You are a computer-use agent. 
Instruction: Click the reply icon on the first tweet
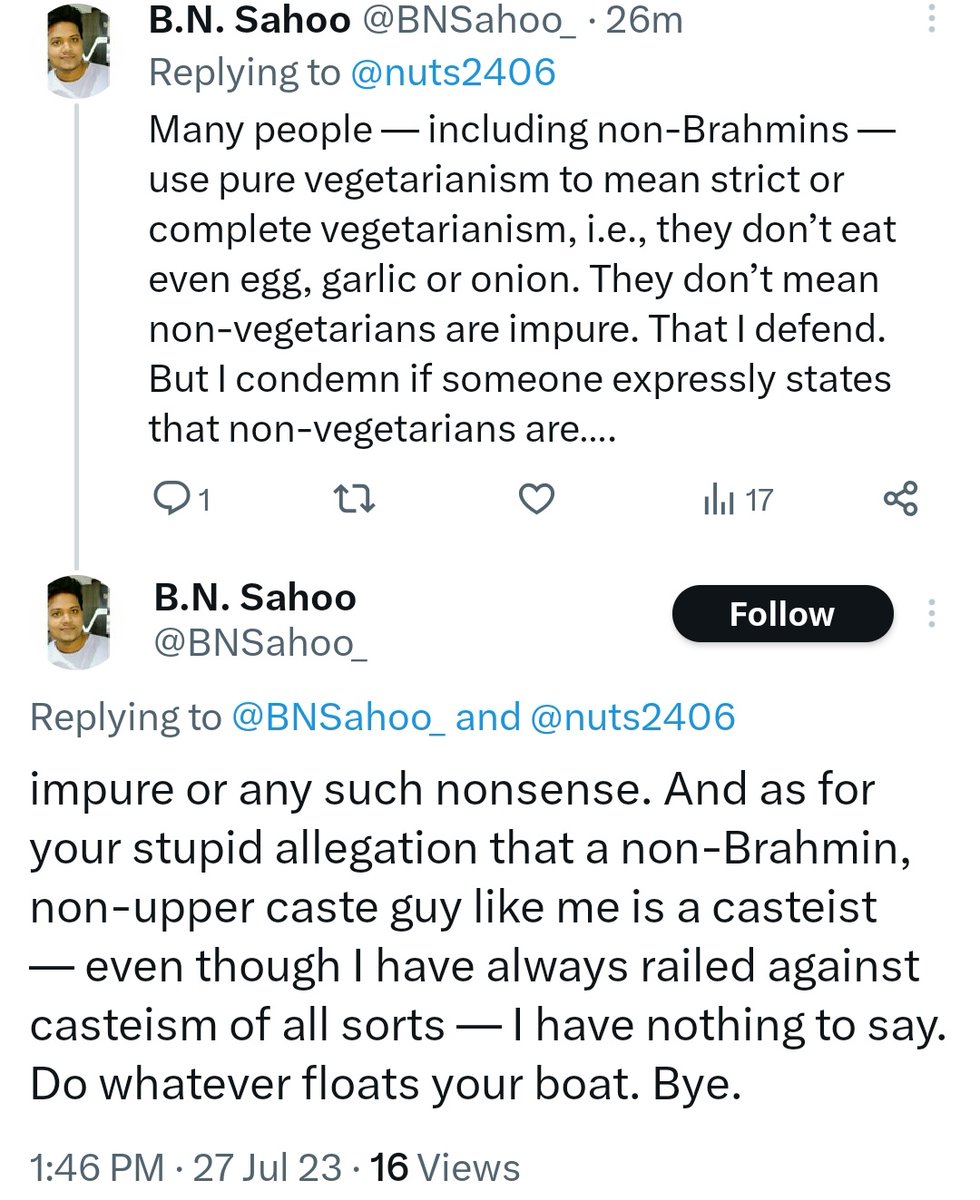171,498
